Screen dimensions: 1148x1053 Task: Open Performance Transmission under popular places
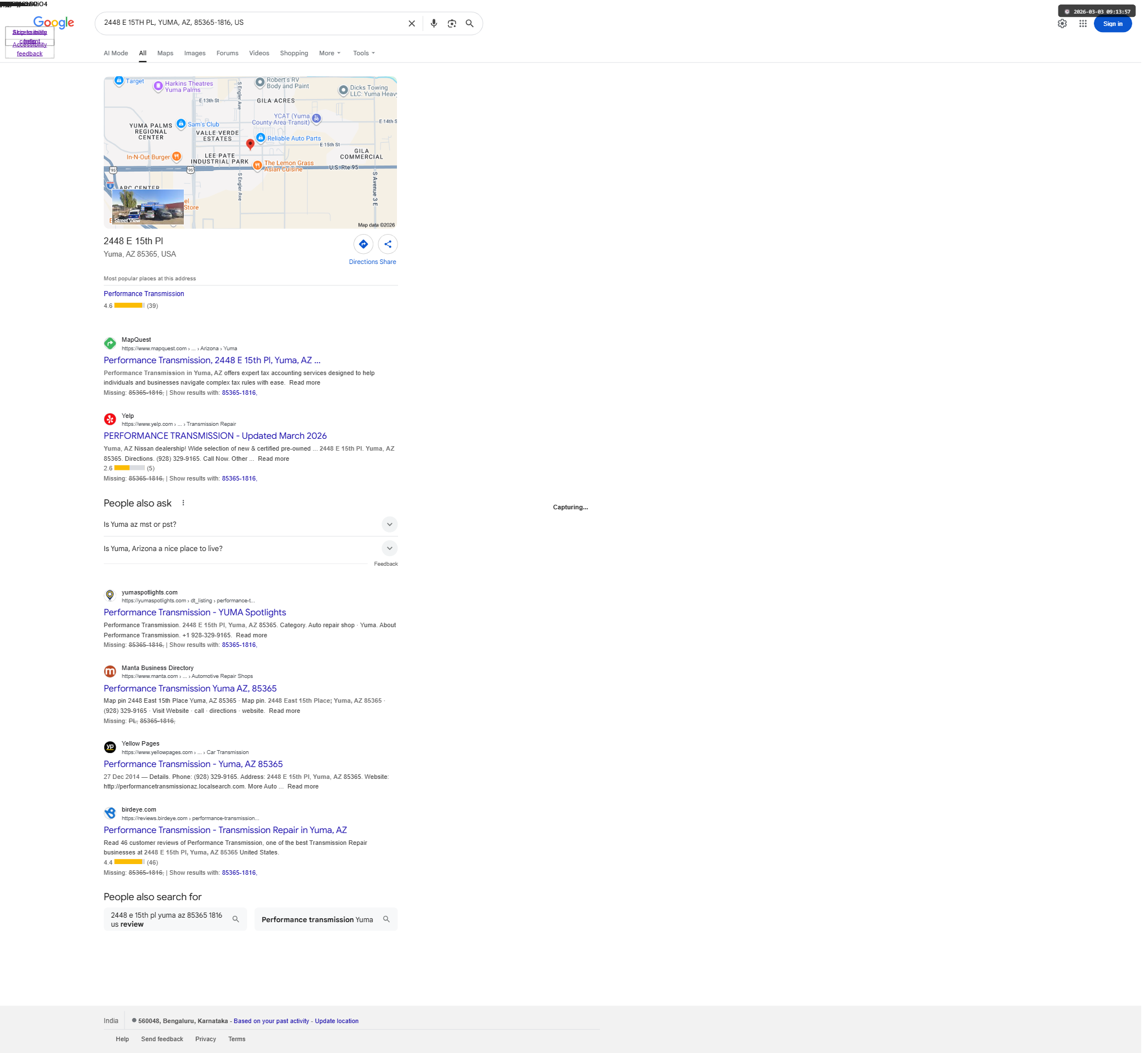[x=145, y=295]
